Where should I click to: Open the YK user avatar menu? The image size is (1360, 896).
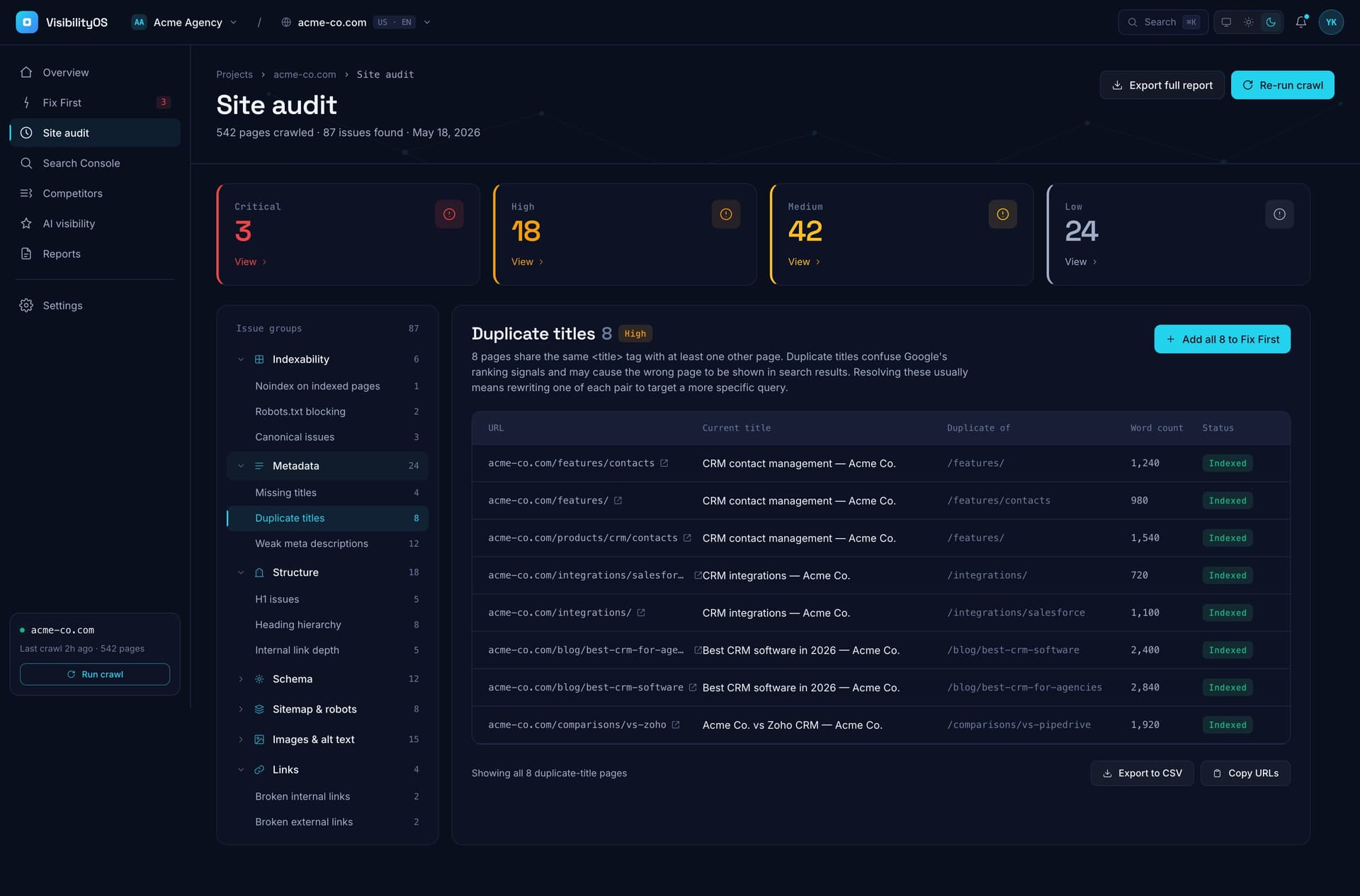coord(1331,22)
